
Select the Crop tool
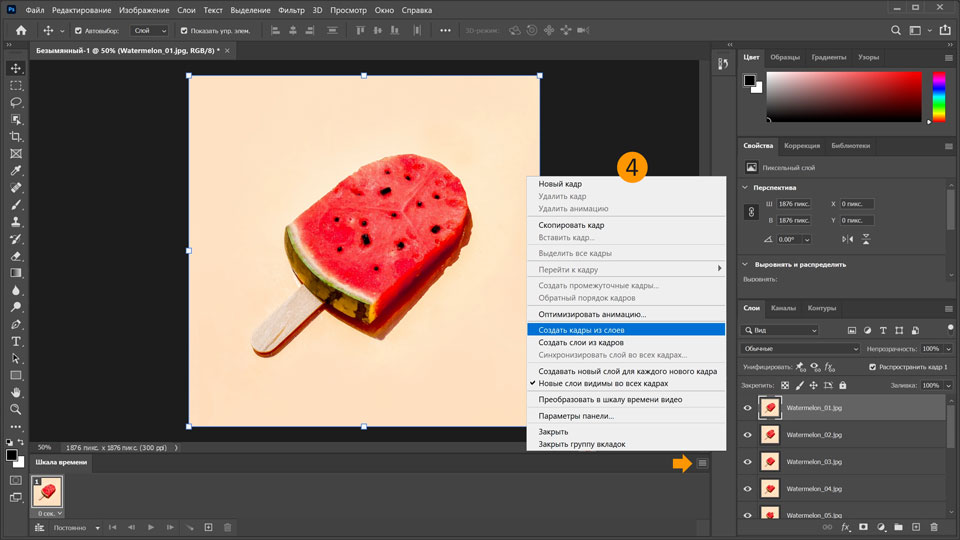pos(16,136)
